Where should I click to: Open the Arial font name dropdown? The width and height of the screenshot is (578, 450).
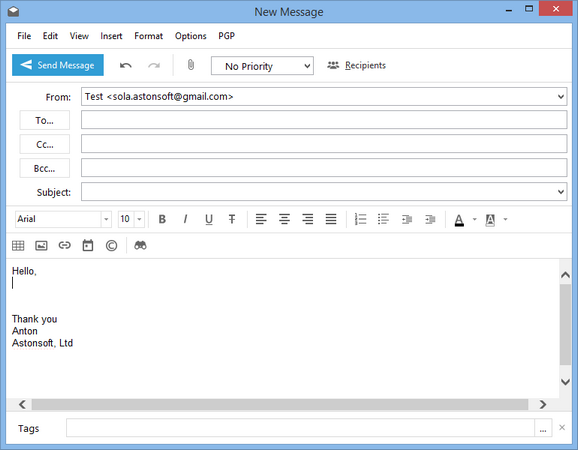(106, 219)
